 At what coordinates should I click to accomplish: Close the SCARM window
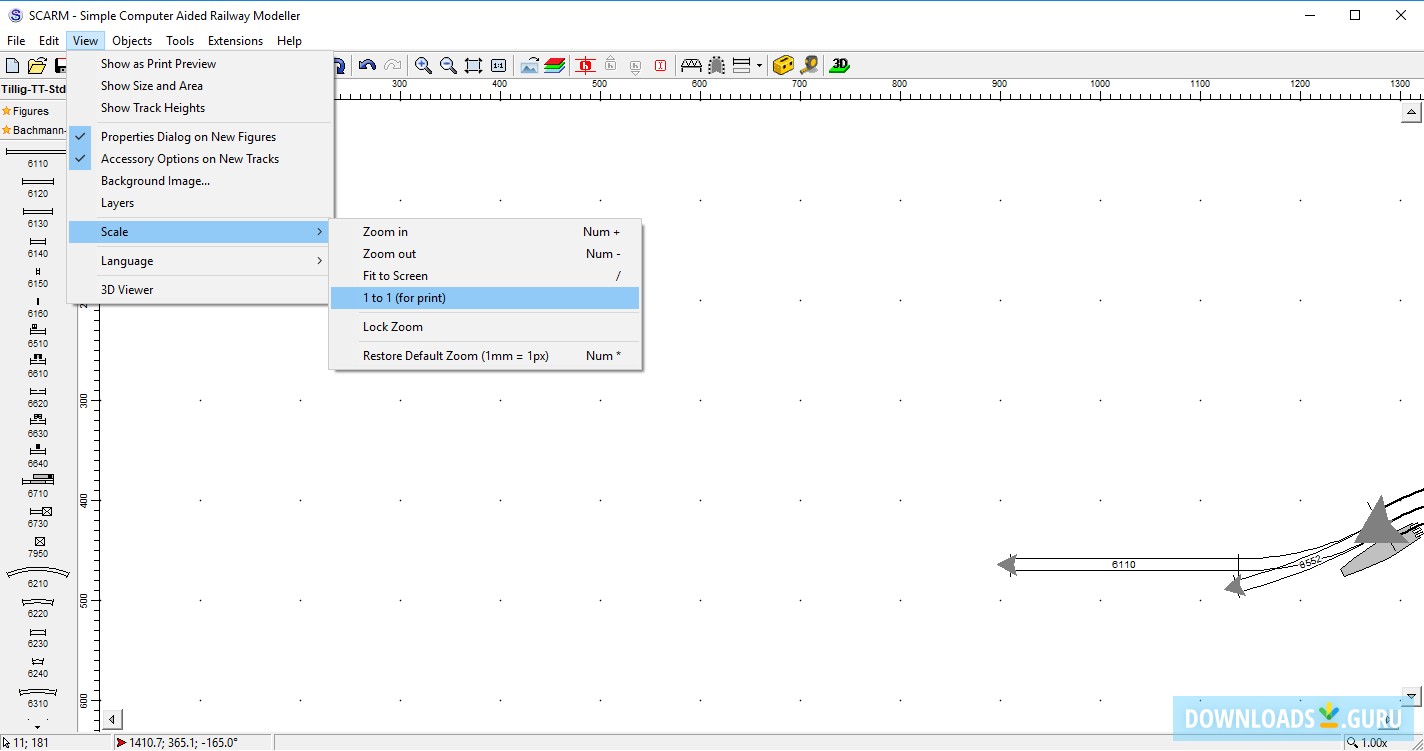tap(1400, 15)
